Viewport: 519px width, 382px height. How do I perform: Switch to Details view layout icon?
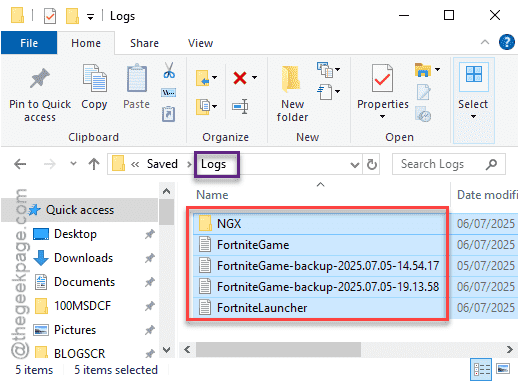[482, 369]
